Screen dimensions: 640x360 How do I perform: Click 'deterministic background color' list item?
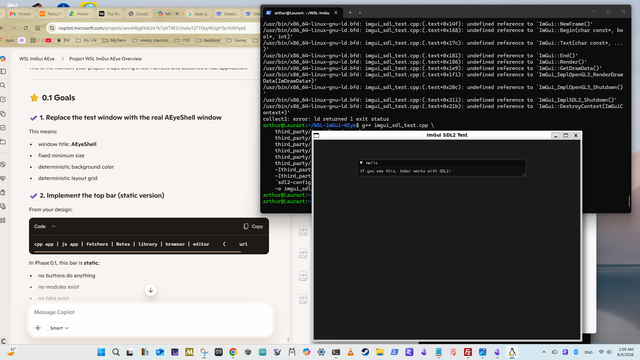coord(76,167)
